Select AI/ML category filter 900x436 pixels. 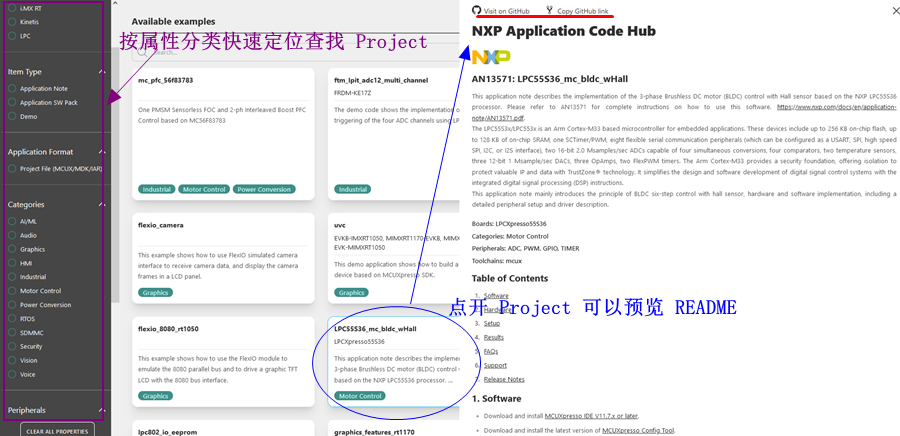pos(13,221)
